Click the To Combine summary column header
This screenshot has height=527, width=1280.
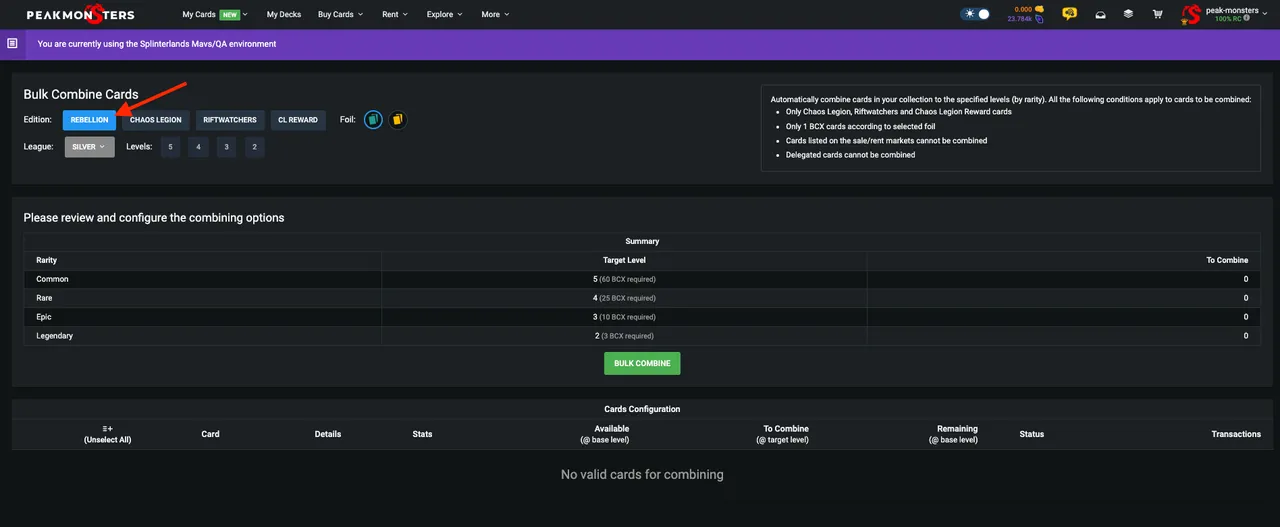[x=1227, y=260]
